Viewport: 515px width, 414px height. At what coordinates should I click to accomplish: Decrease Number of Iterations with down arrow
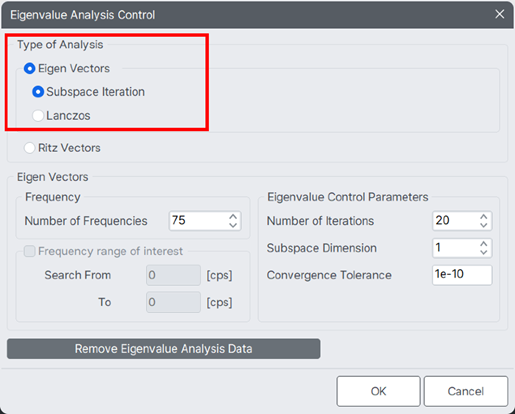(x=484, y=225)
